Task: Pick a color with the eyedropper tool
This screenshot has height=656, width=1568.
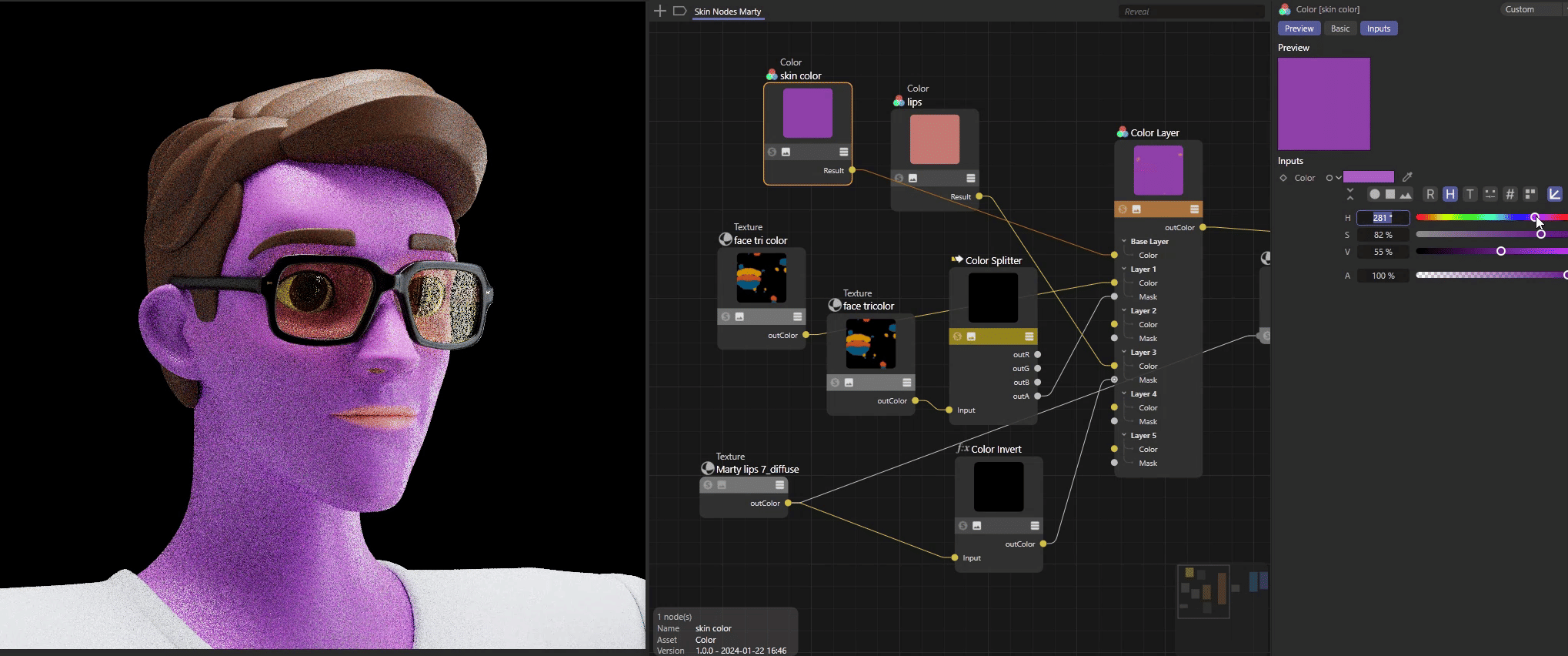Action: click(x=1407, y=177)
